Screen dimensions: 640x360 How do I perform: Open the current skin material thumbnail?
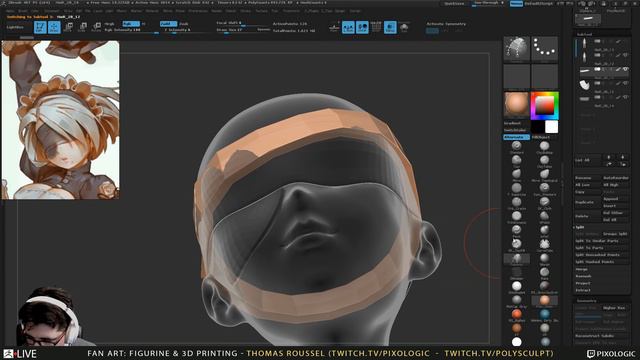coord(516,104)
